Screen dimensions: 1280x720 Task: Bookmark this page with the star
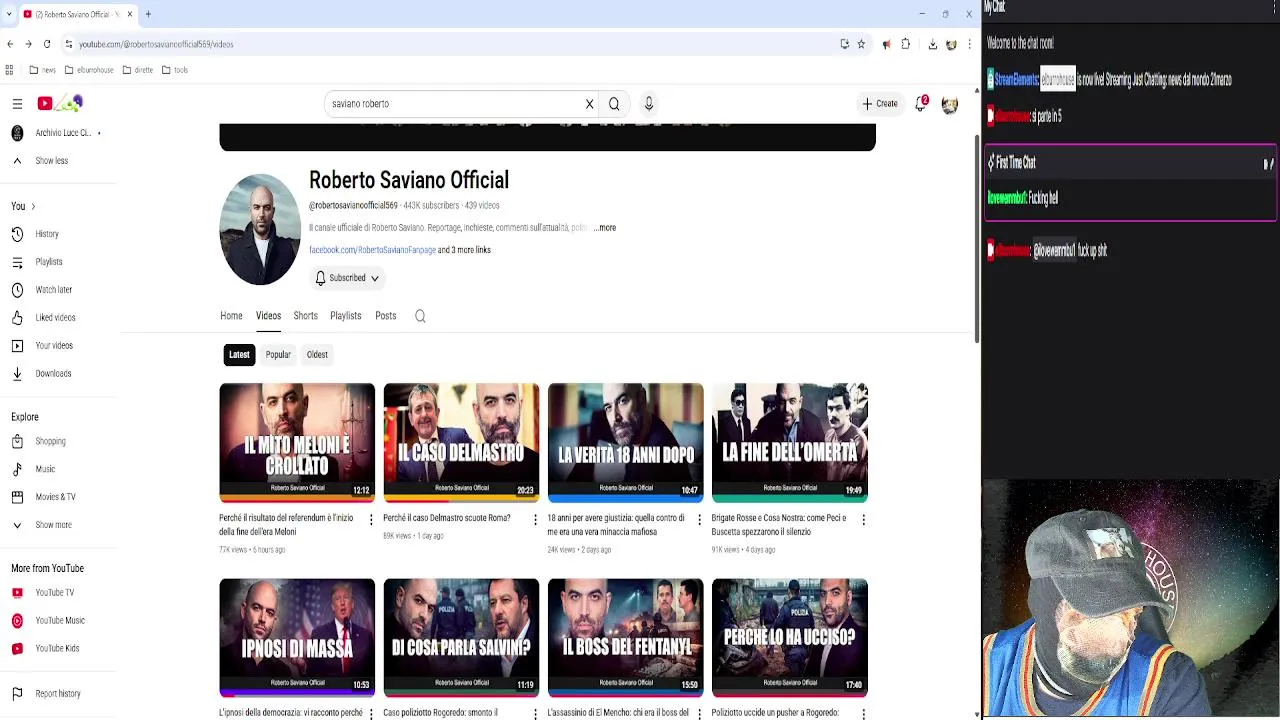tap(861, 44)
